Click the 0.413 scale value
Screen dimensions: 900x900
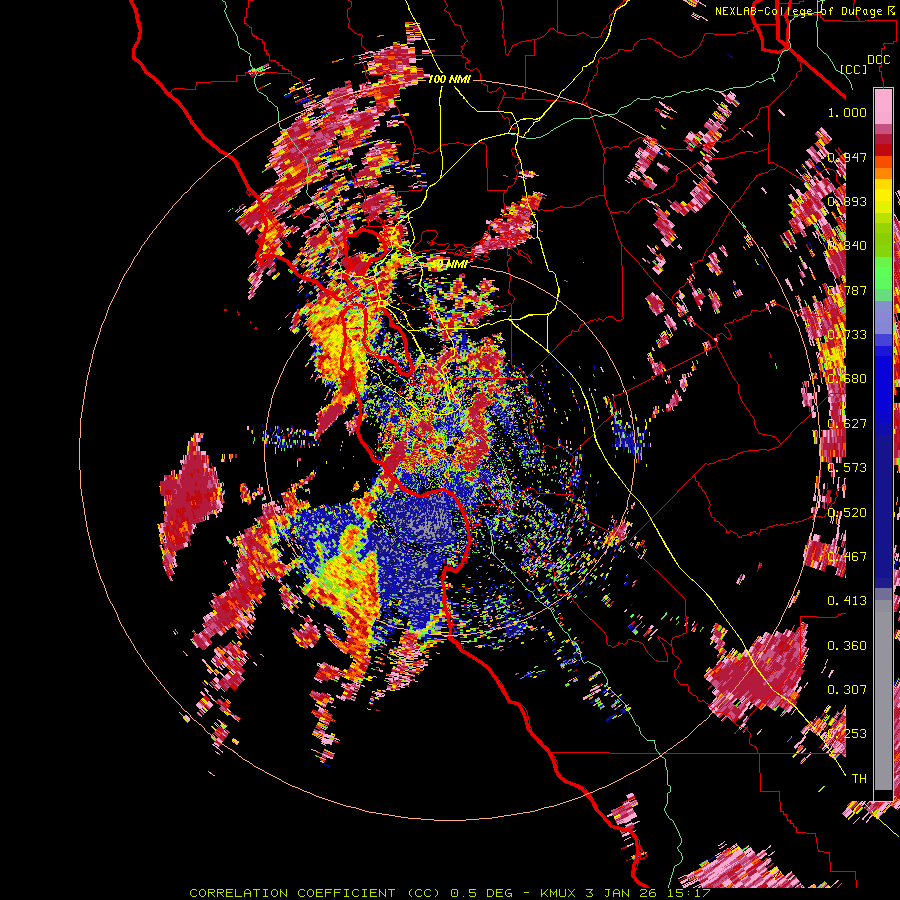[847, 601]
